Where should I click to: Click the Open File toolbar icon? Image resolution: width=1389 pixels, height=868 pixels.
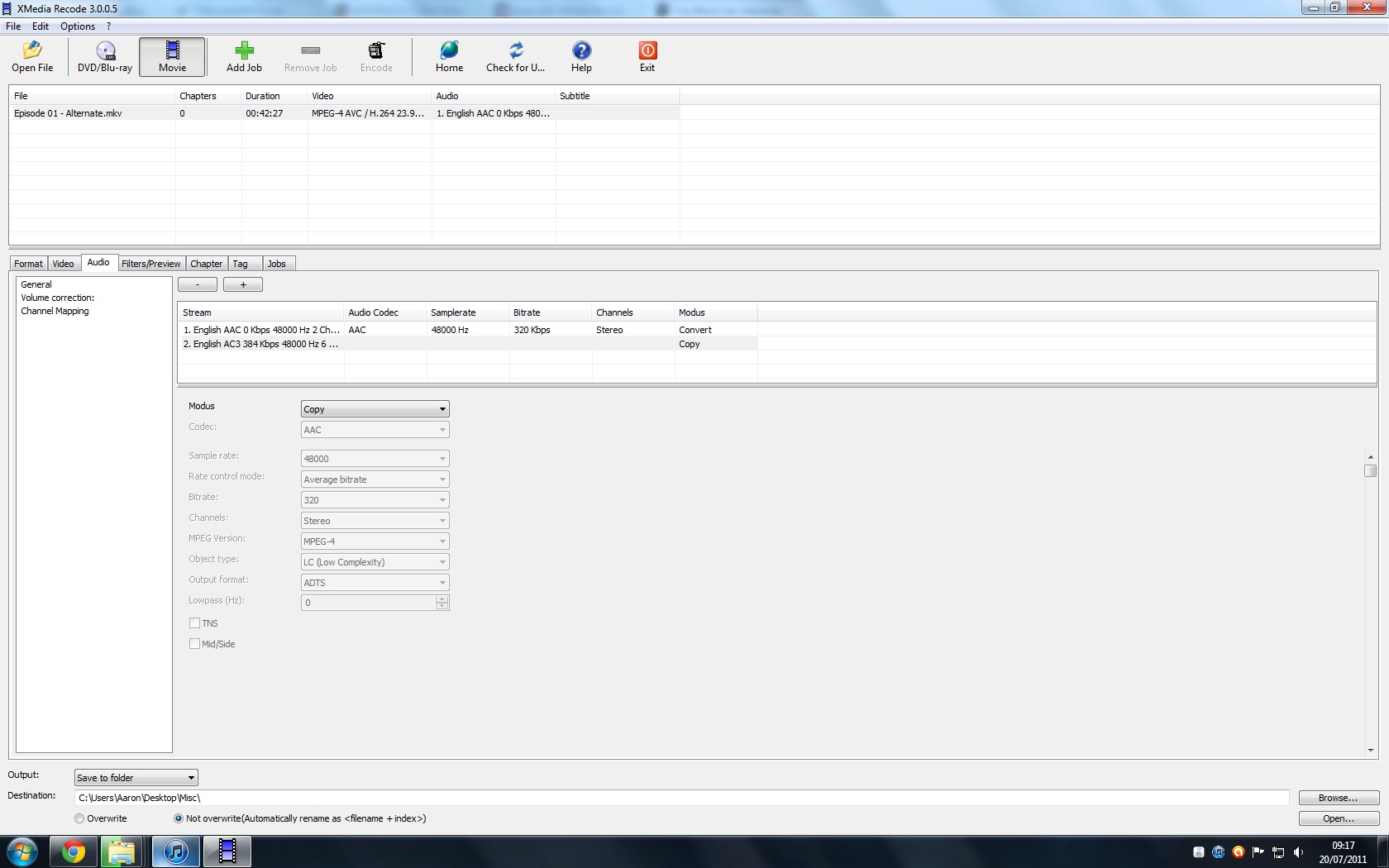pyautogui.click(x=32, y=50)
